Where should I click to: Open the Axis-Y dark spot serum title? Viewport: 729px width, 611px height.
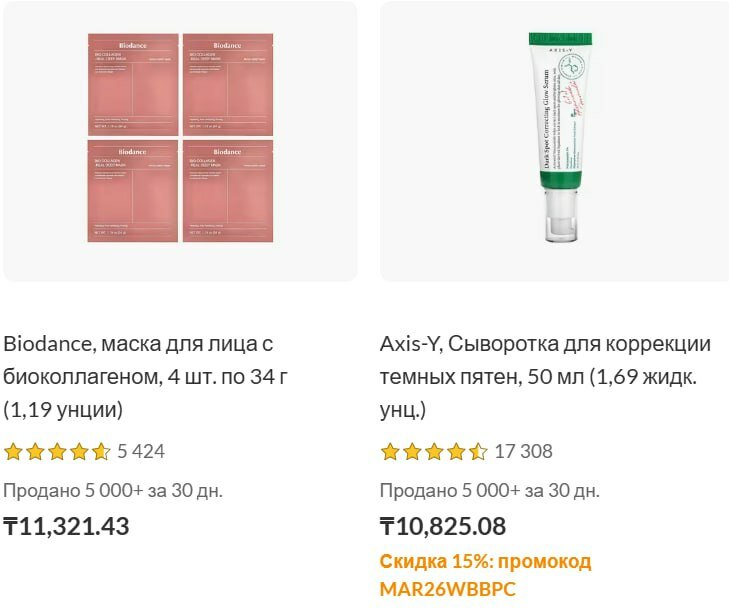click(545, 377)
